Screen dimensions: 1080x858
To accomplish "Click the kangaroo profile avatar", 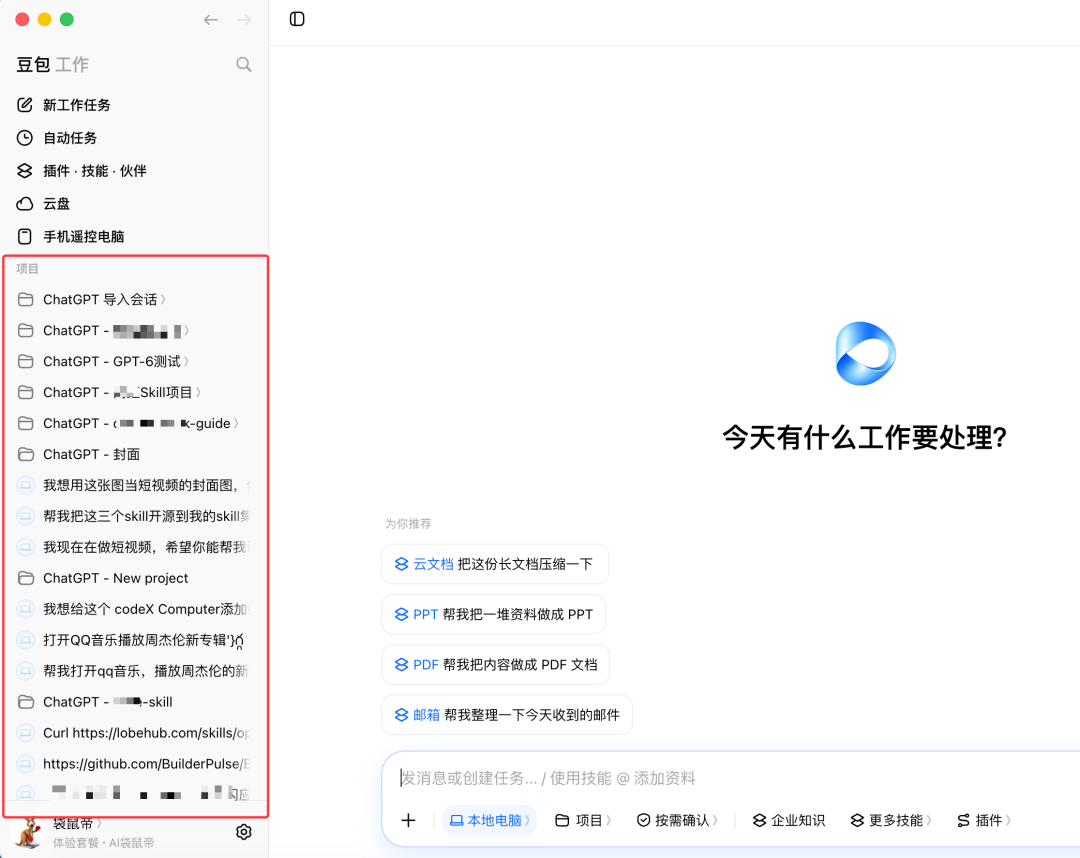I will coord(28,833).
